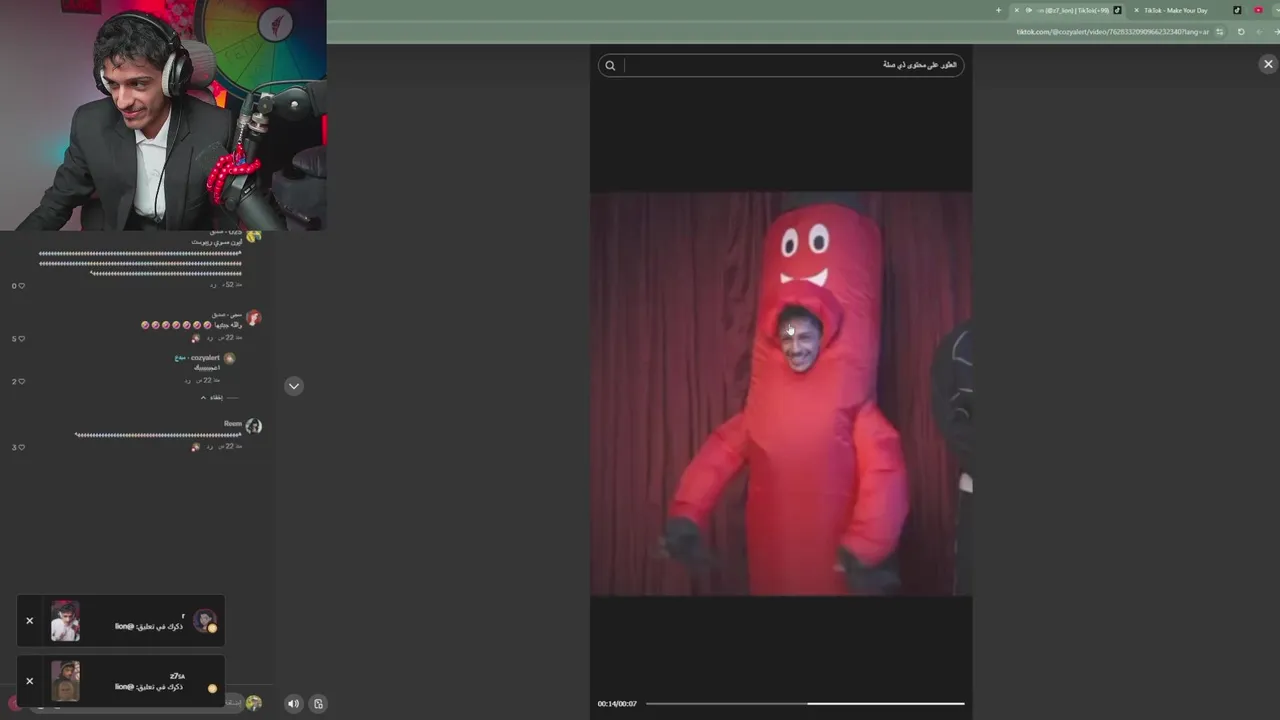Open the site settings icon in the address bar

click(1220, 32)
